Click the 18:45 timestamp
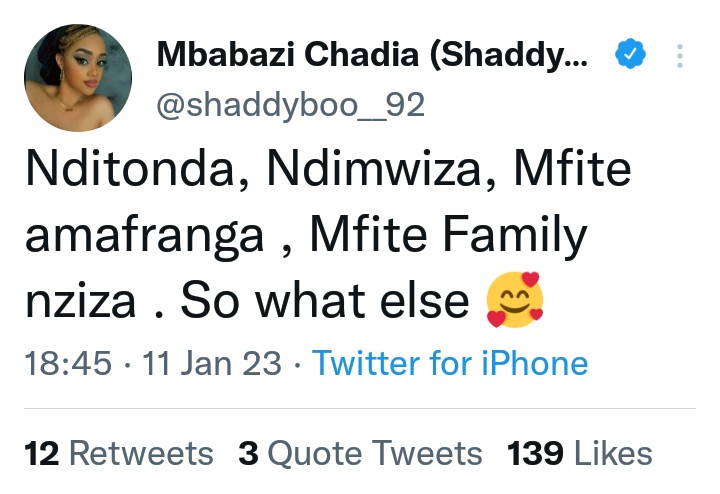This screenshot has width=720, height=494. pyautogui.click(x=66, y=364)
